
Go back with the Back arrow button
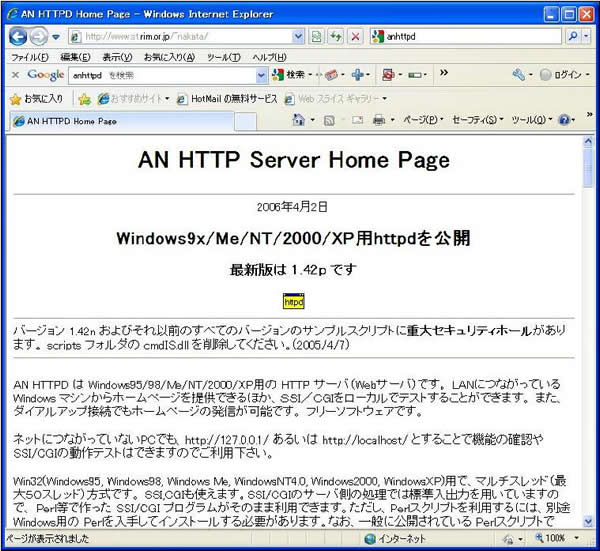pos(18,37)
